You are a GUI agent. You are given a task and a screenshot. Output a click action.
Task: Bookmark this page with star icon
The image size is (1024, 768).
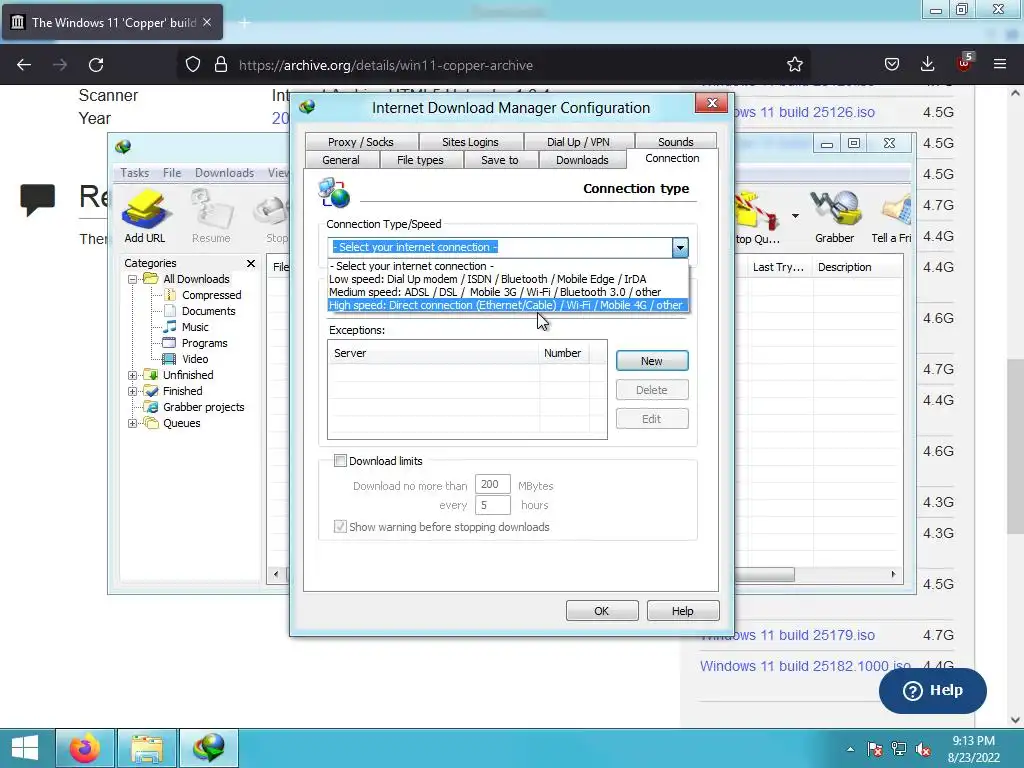click(x=795, y=65)
